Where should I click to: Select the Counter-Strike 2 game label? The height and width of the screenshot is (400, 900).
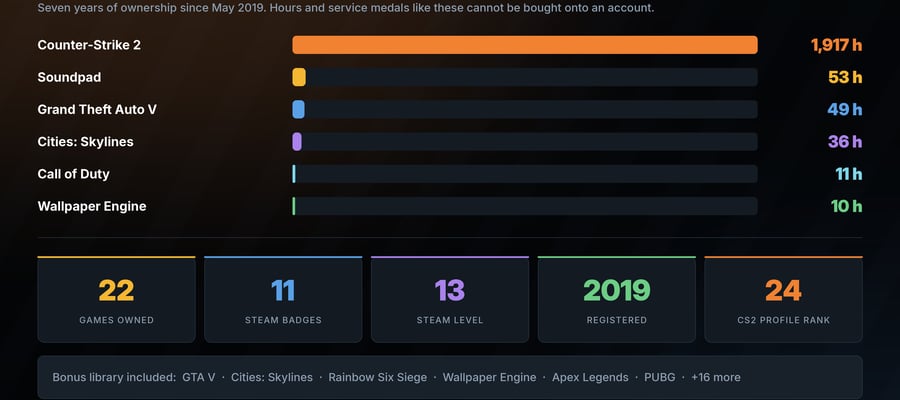(x=89, y=45)
